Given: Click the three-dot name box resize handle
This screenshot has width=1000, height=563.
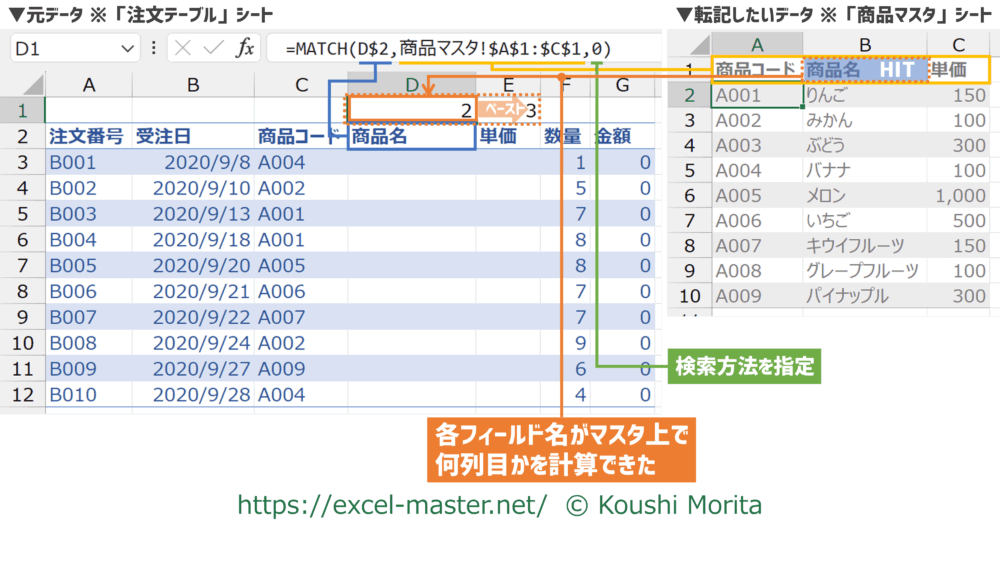Looking at the screenshot, I should tap(153, 48).
